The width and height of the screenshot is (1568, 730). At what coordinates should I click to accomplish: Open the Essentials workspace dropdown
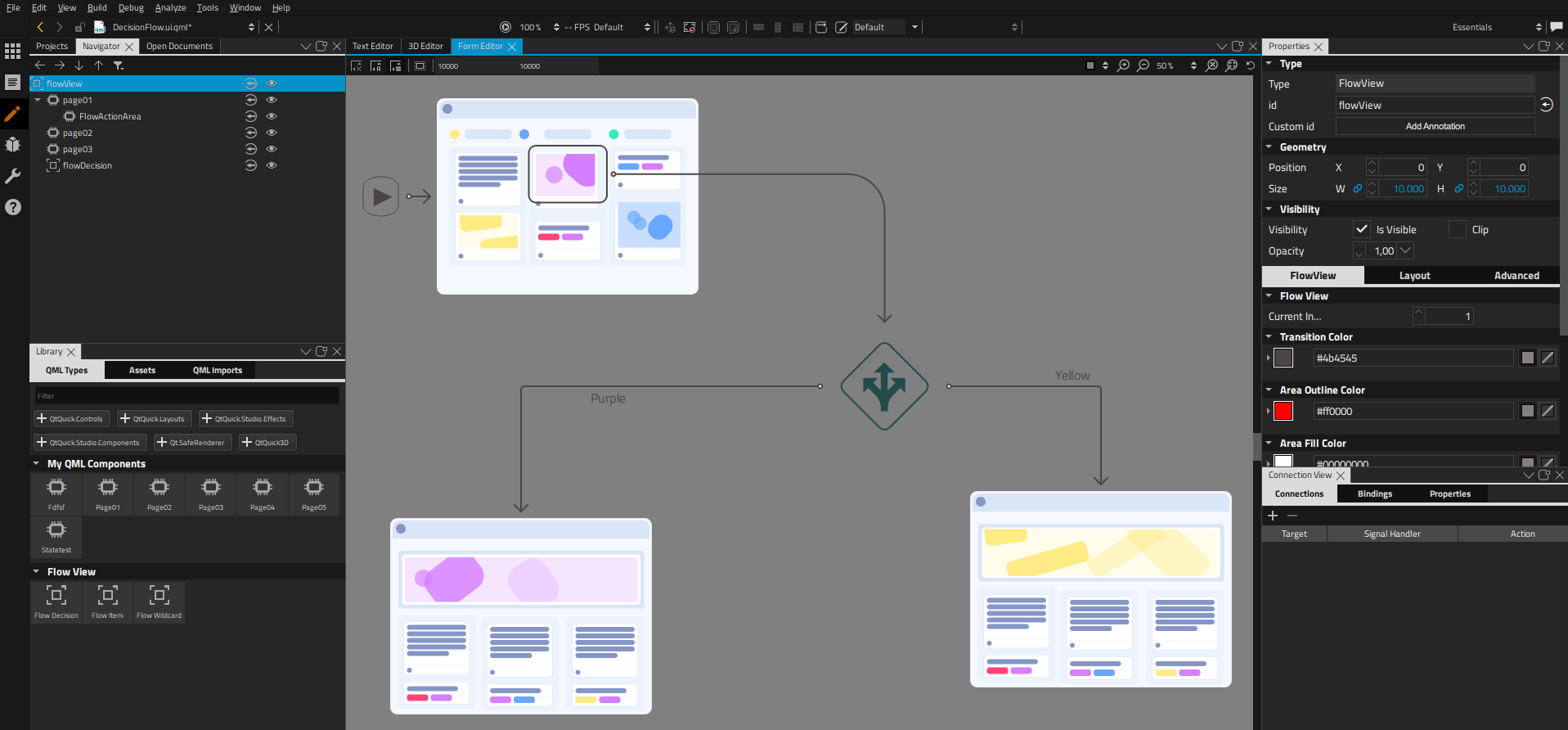point(1495,27)
